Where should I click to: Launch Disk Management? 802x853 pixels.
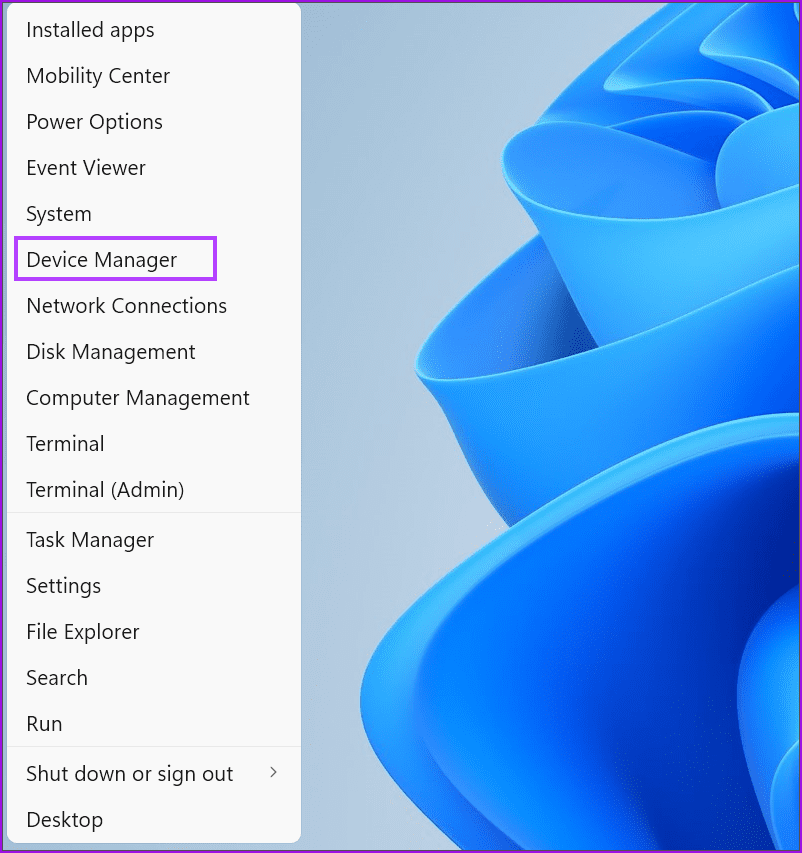[x=110, y=352]
